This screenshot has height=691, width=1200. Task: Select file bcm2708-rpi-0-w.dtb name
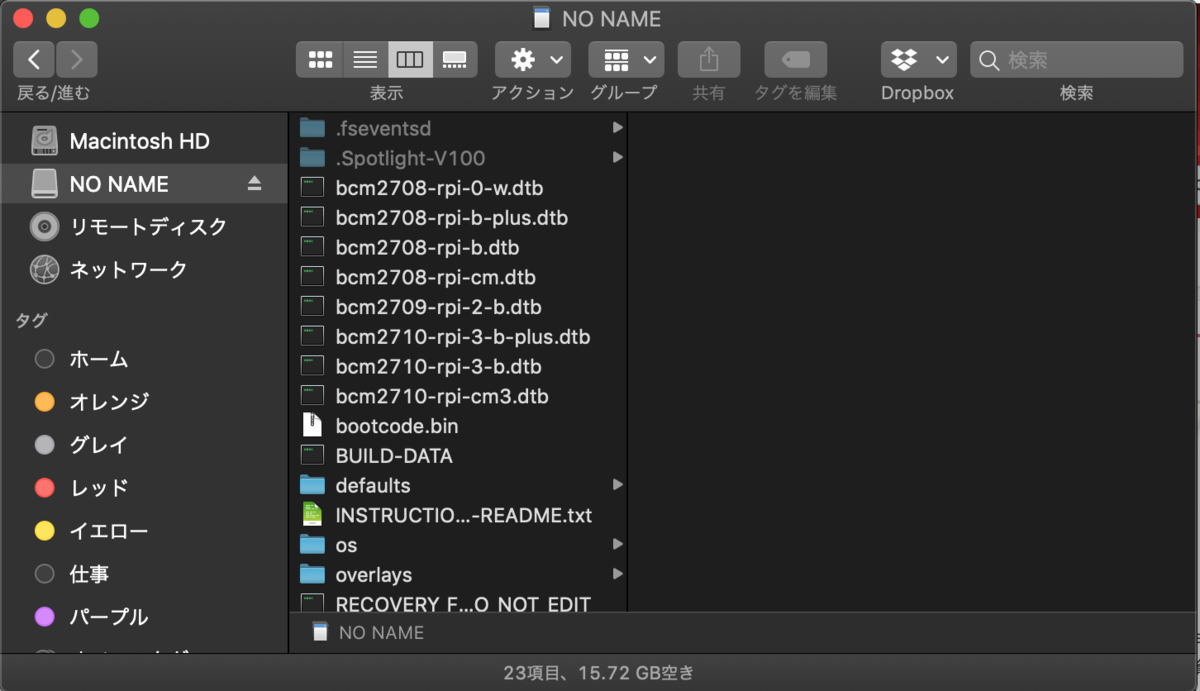[x=439, y=188]
